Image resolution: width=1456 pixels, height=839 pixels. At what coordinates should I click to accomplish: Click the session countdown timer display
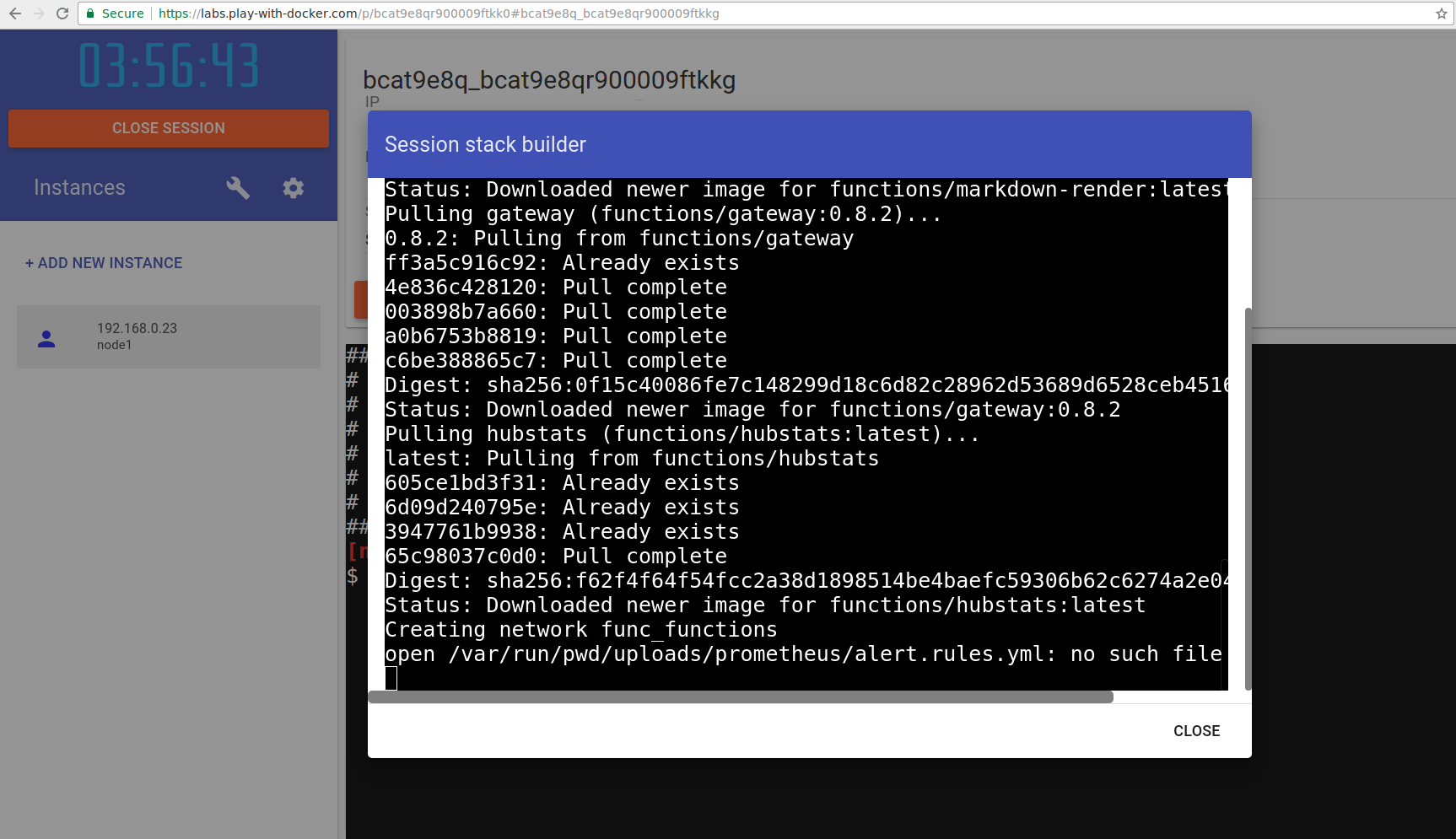pyautogui.click(x=168, y=65)
